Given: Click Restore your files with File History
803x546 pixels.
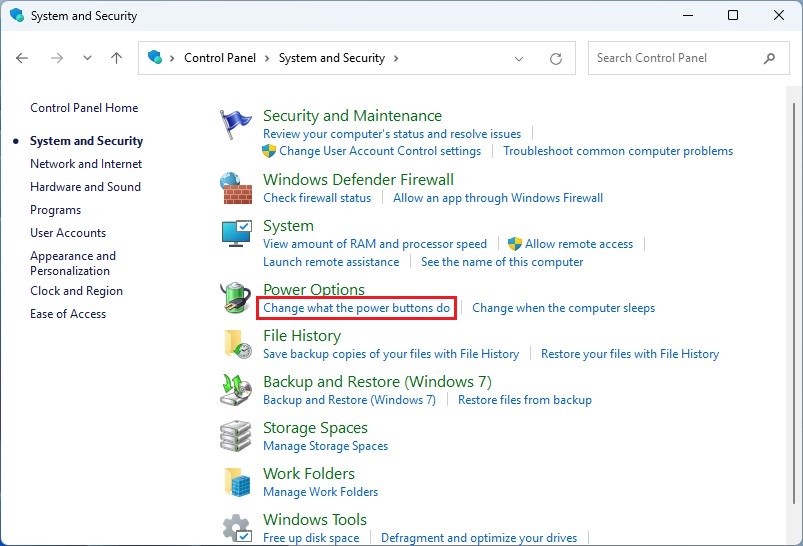Looking at the screenshot, I should [630, 354].
